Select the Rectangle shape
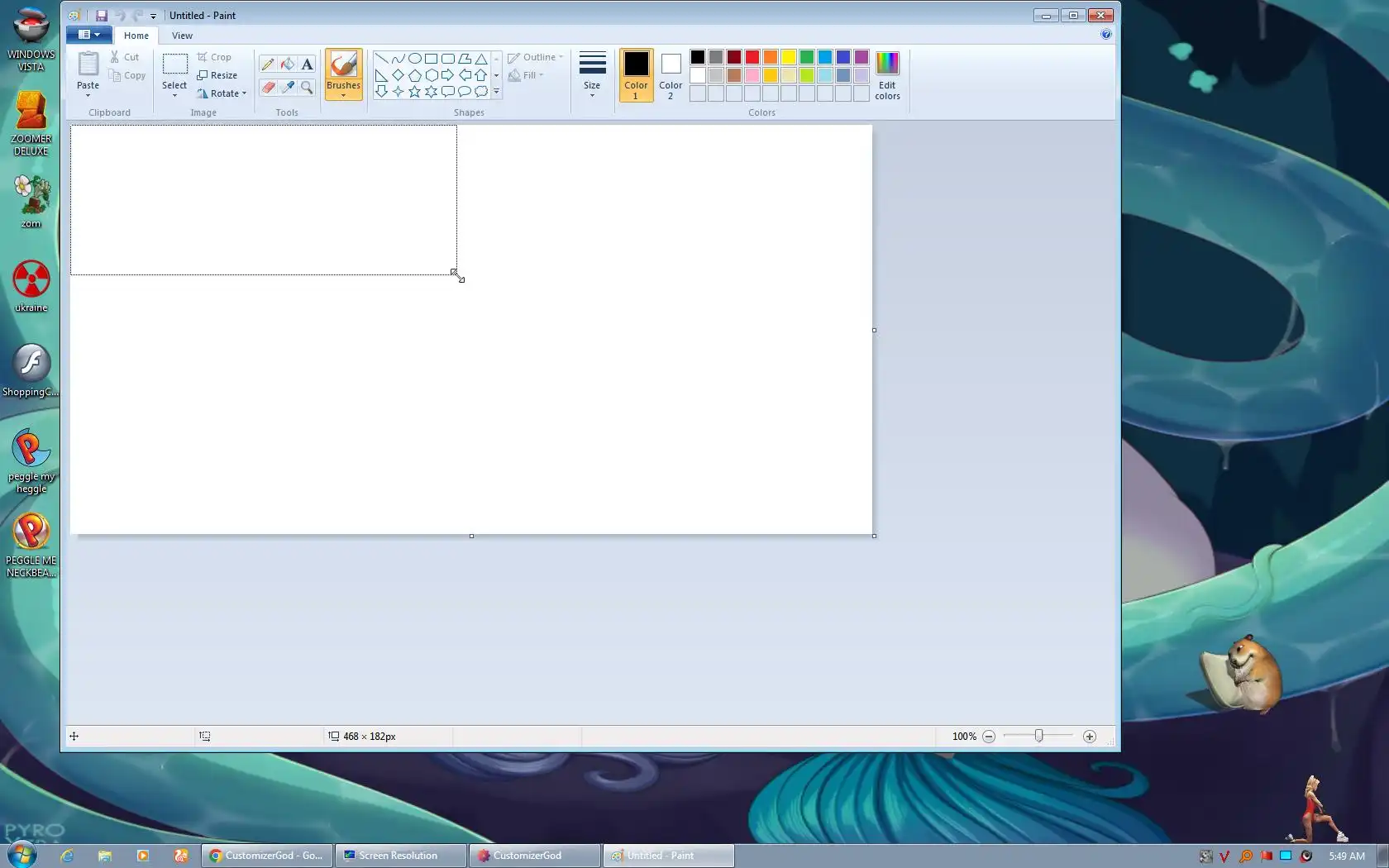1389x868 pixels. (431, 59)
